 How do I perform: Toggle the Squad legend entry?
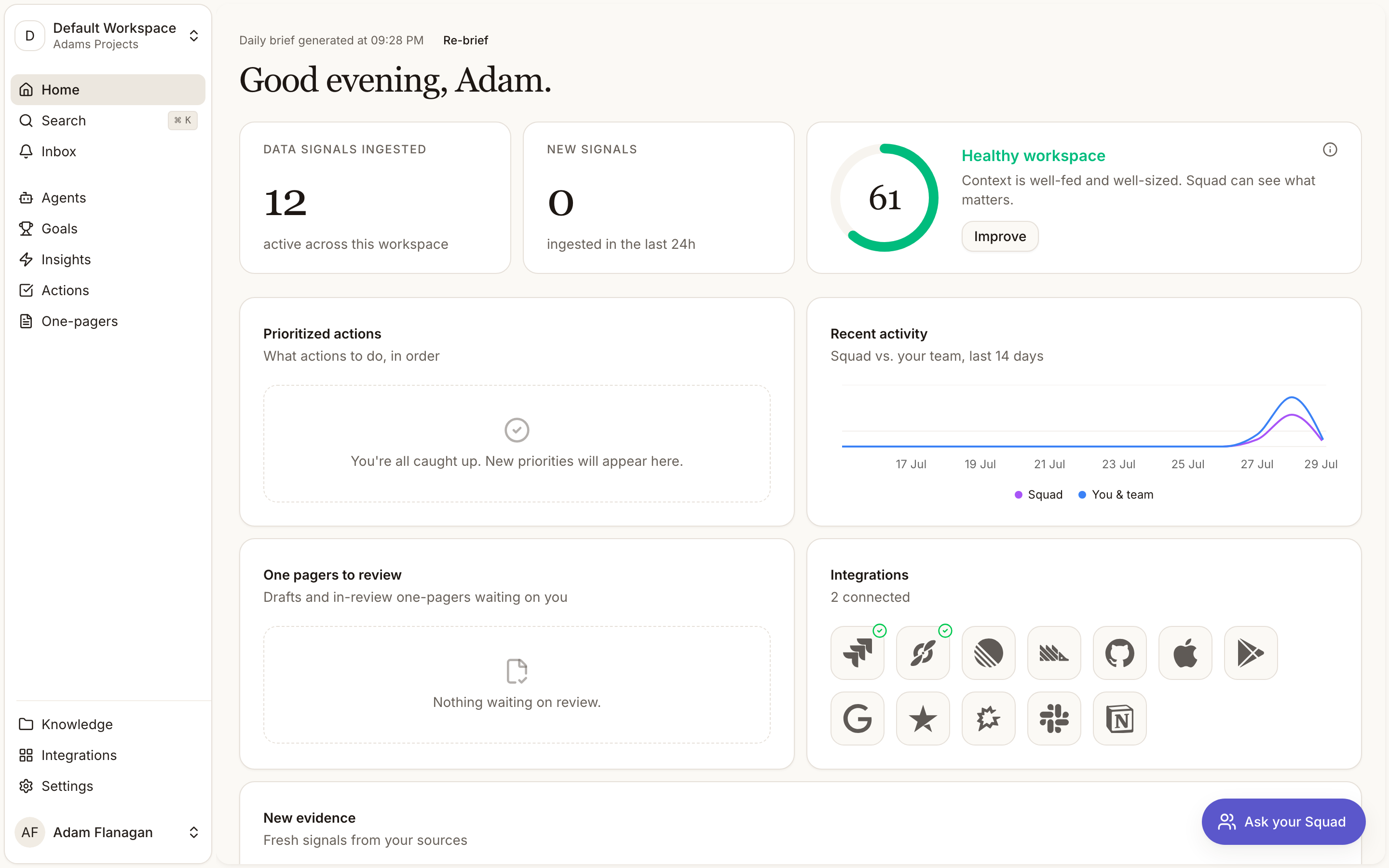tap(1038, 495)
